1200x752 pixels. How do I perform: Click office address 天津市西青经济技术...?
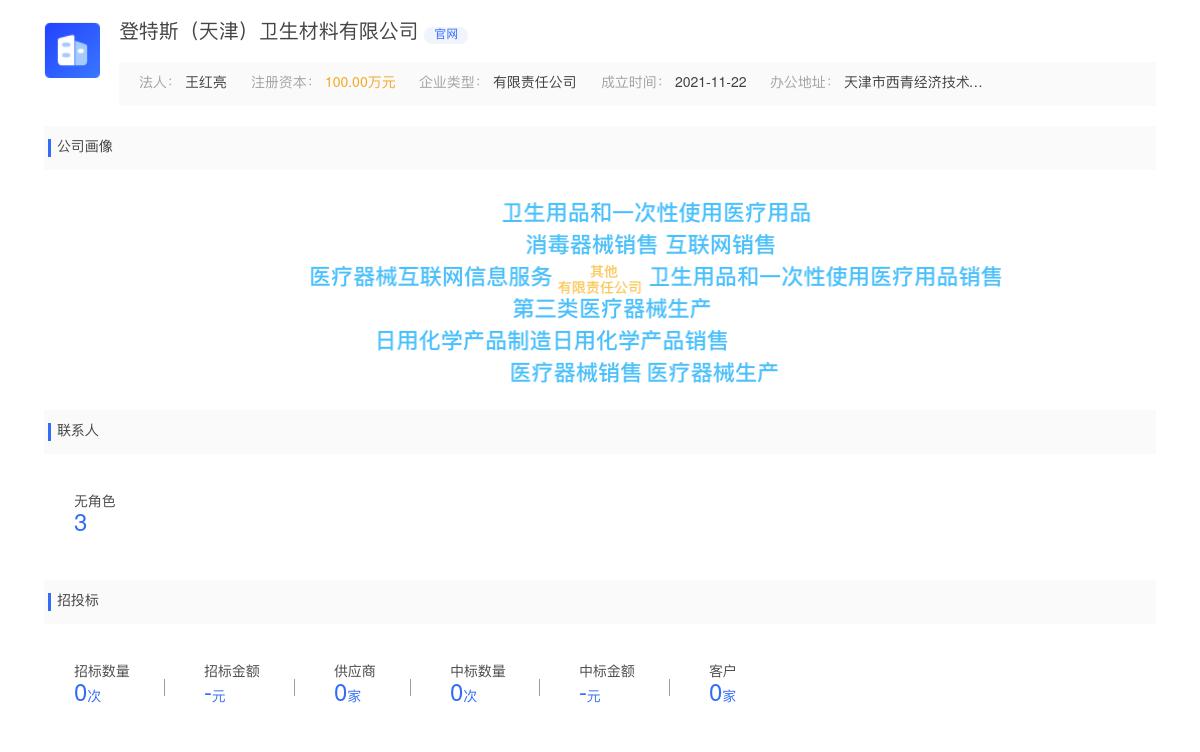[913, 83]
